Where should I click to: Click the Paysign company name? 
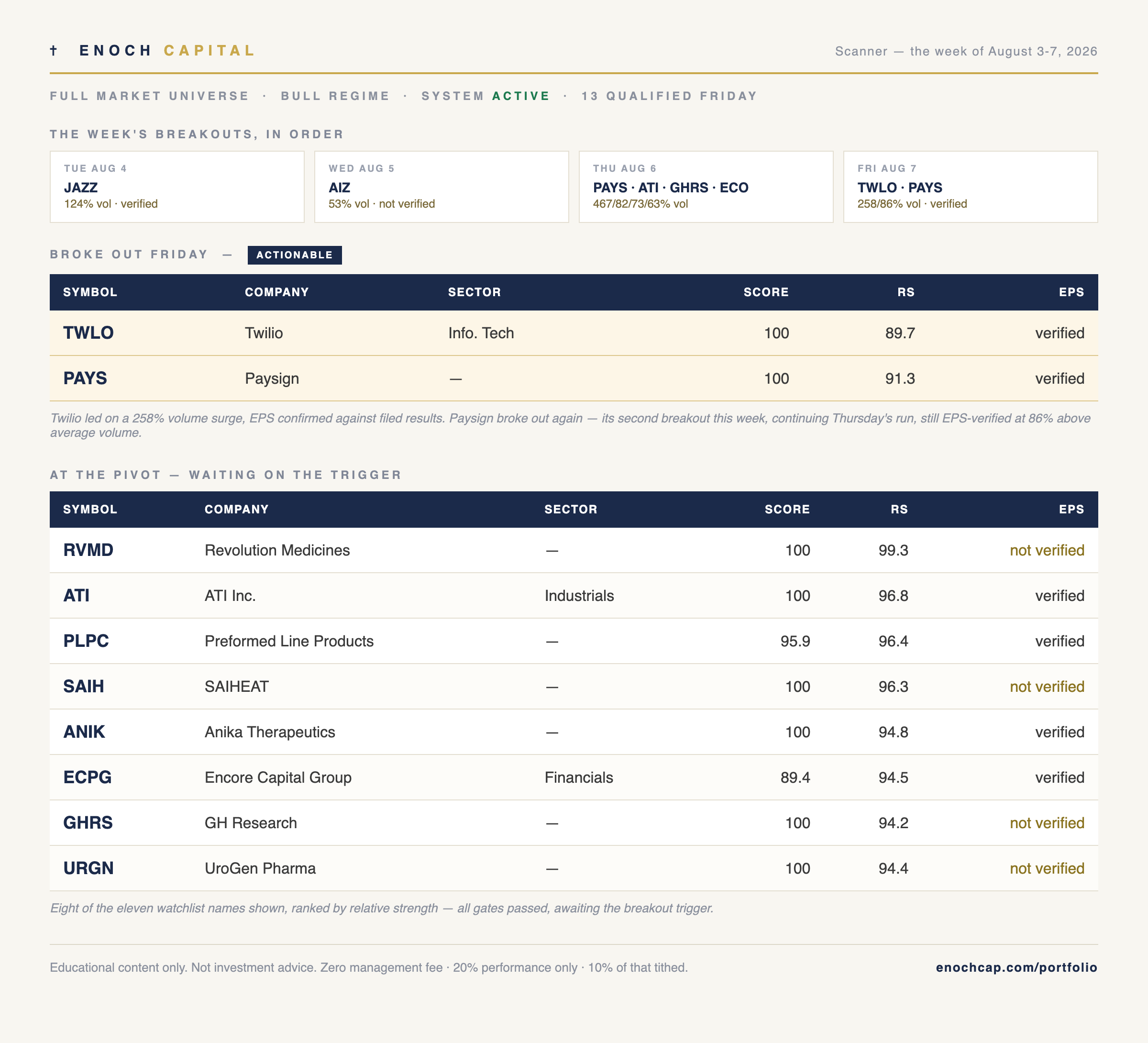point(272,379)
